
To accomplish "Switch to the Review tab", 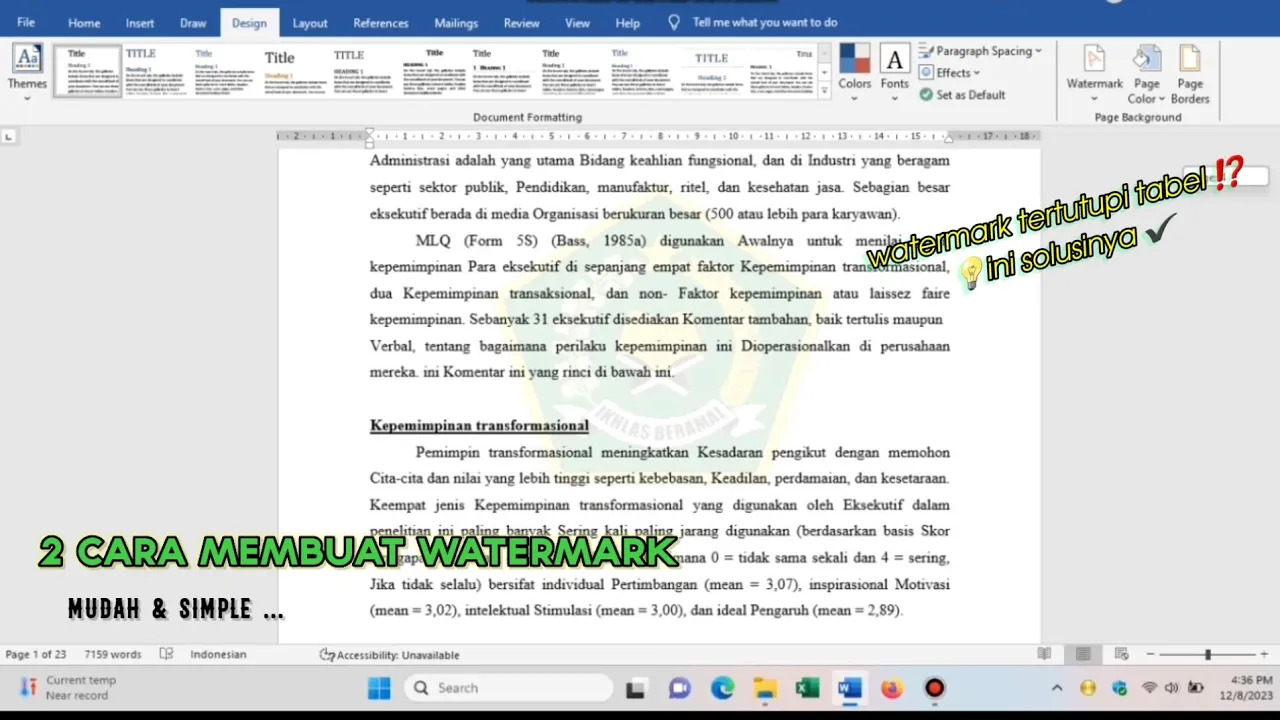I will (x=522, y=23).
